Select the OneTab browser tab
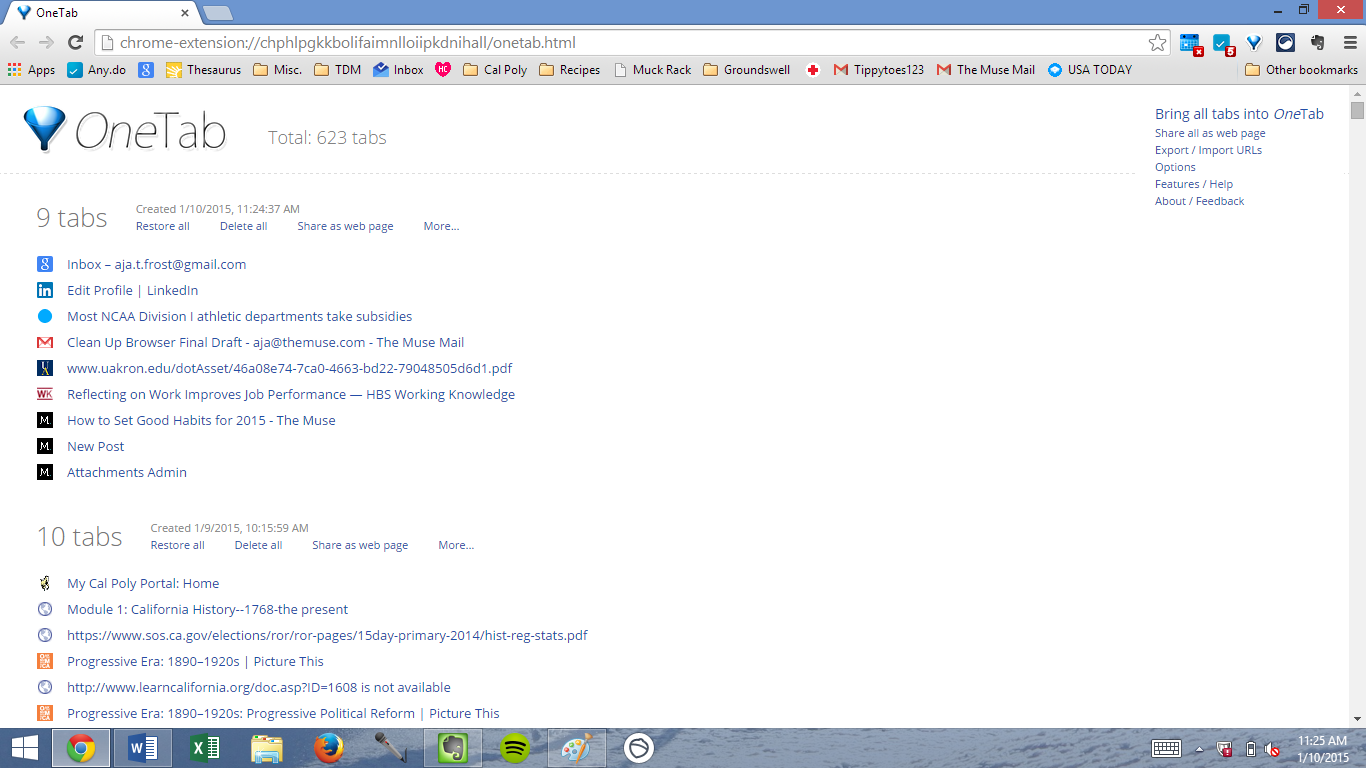 point(100,13)
